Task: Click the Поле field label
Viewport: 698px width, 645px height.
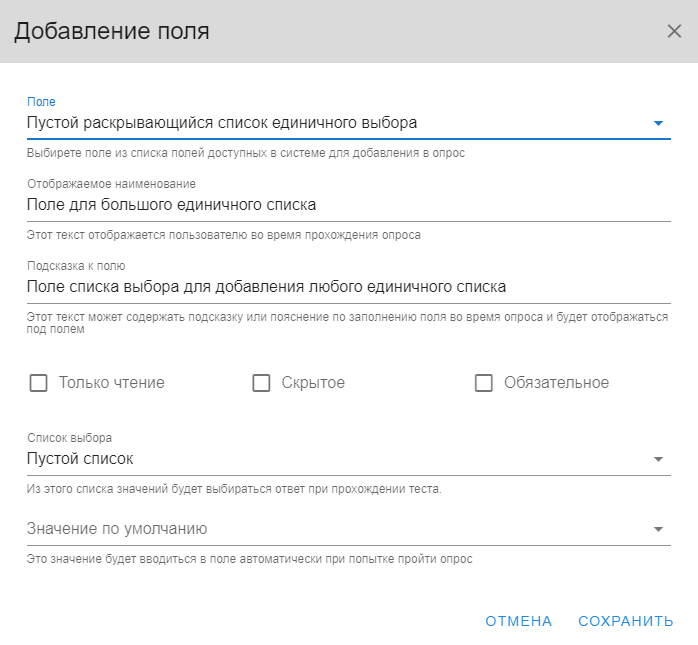Action: tap(41, 102)
